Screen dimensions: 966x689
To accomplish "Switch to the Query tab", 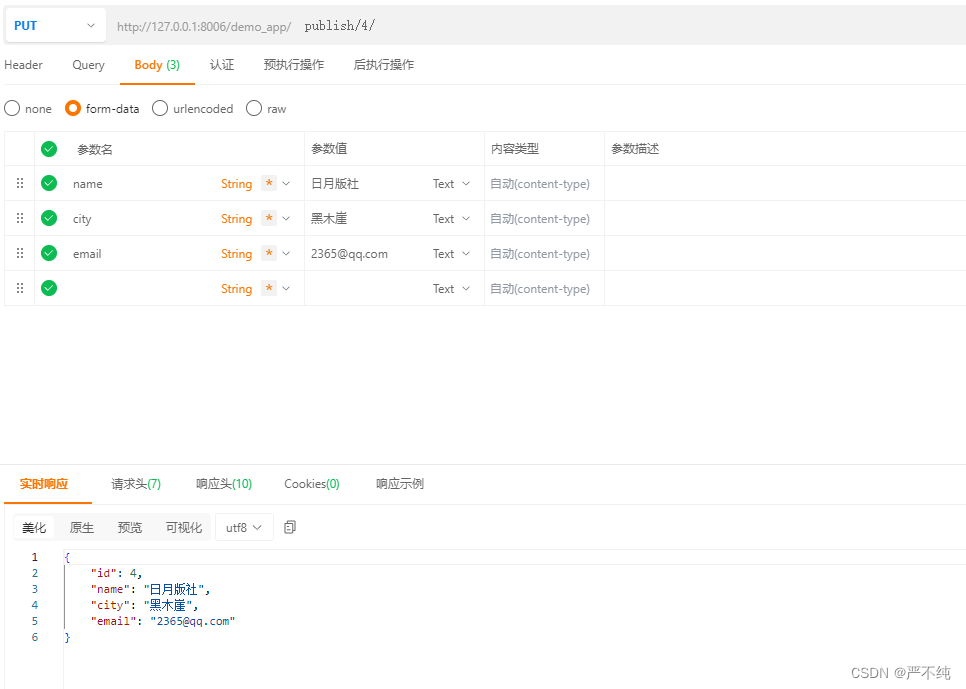I will coord(88,65).
